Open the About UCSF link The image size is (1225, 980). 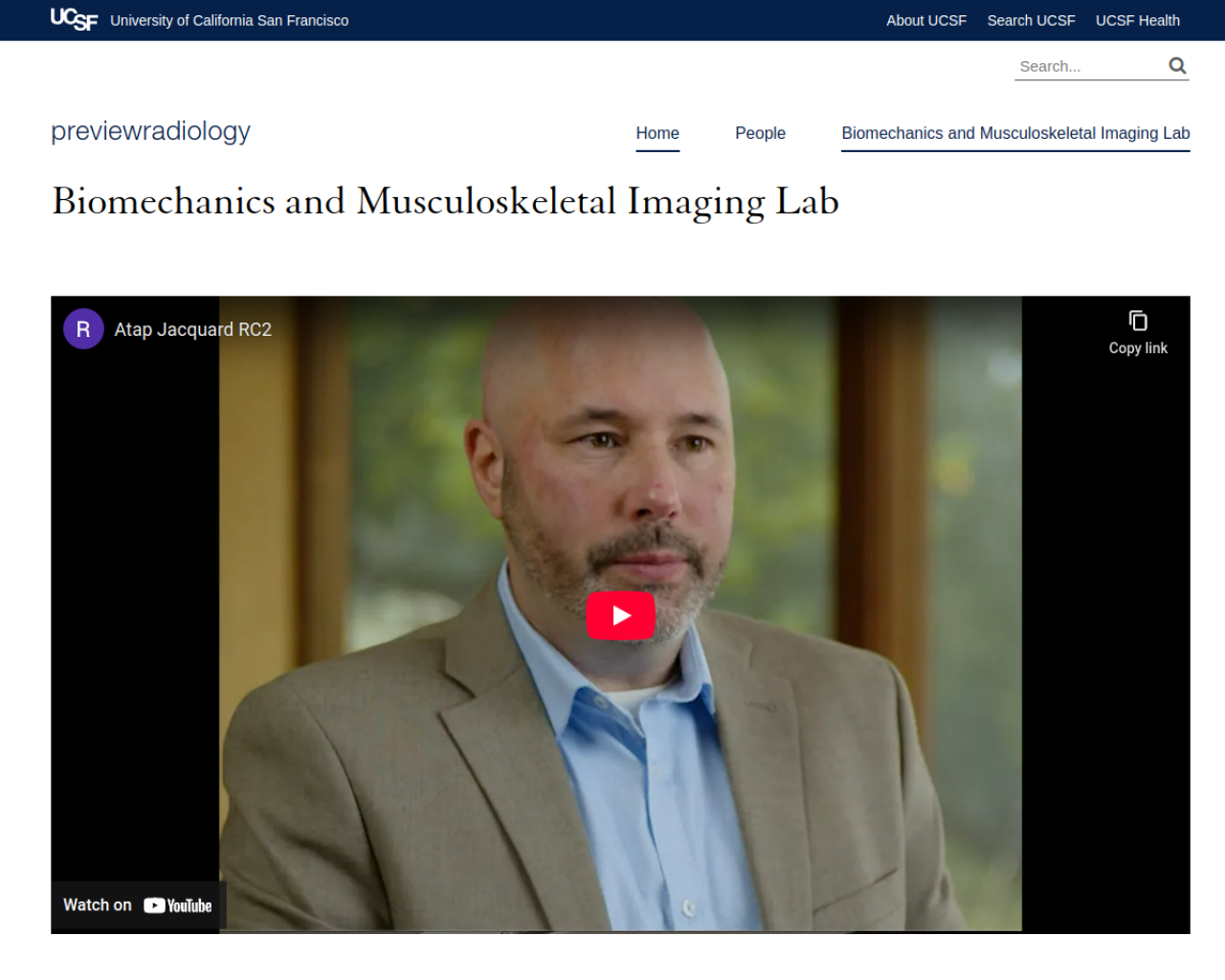(926, 20)
